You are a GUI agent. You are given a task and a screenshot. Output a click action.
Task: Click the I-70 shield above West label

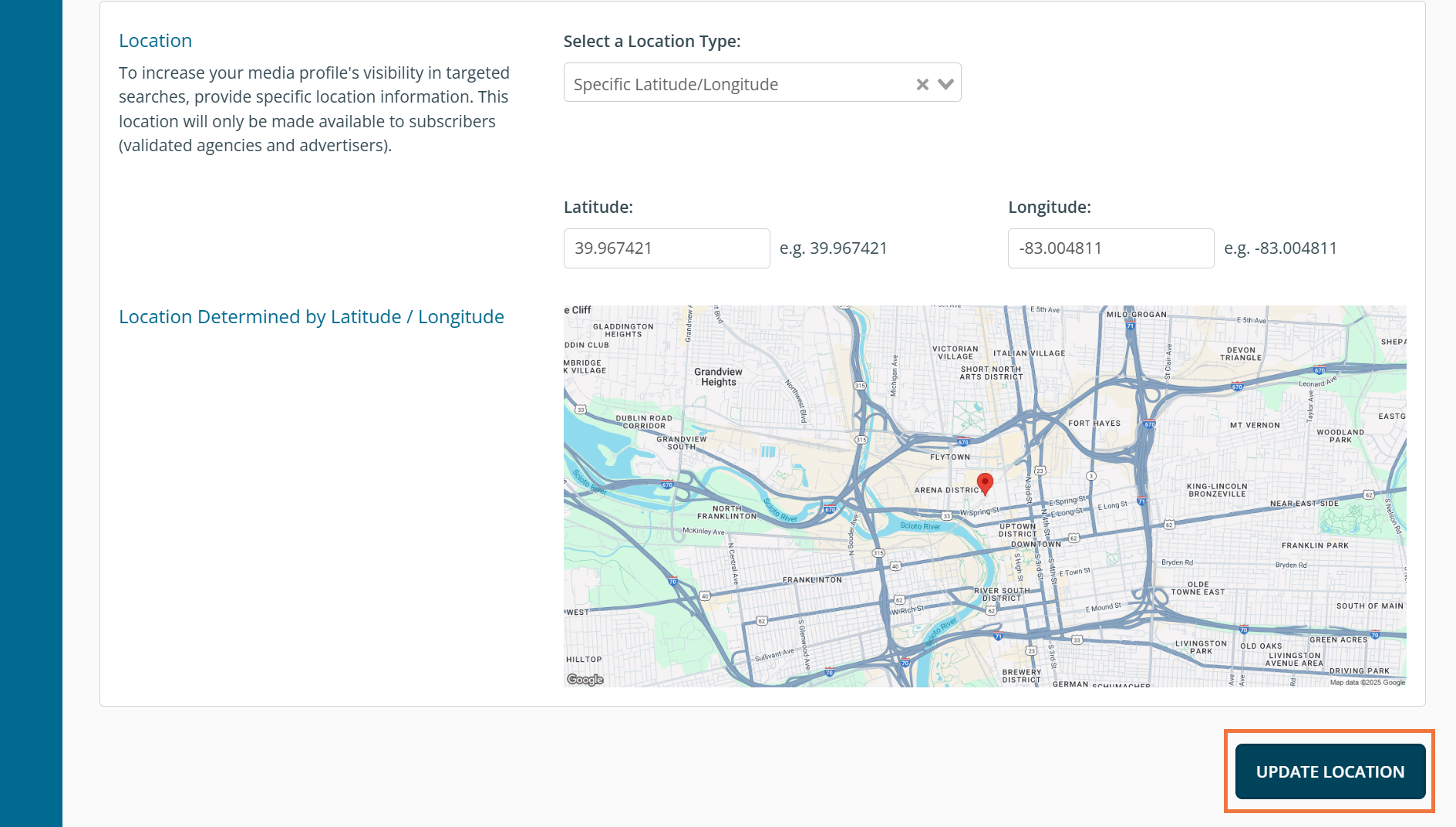(x=672, y=582)
